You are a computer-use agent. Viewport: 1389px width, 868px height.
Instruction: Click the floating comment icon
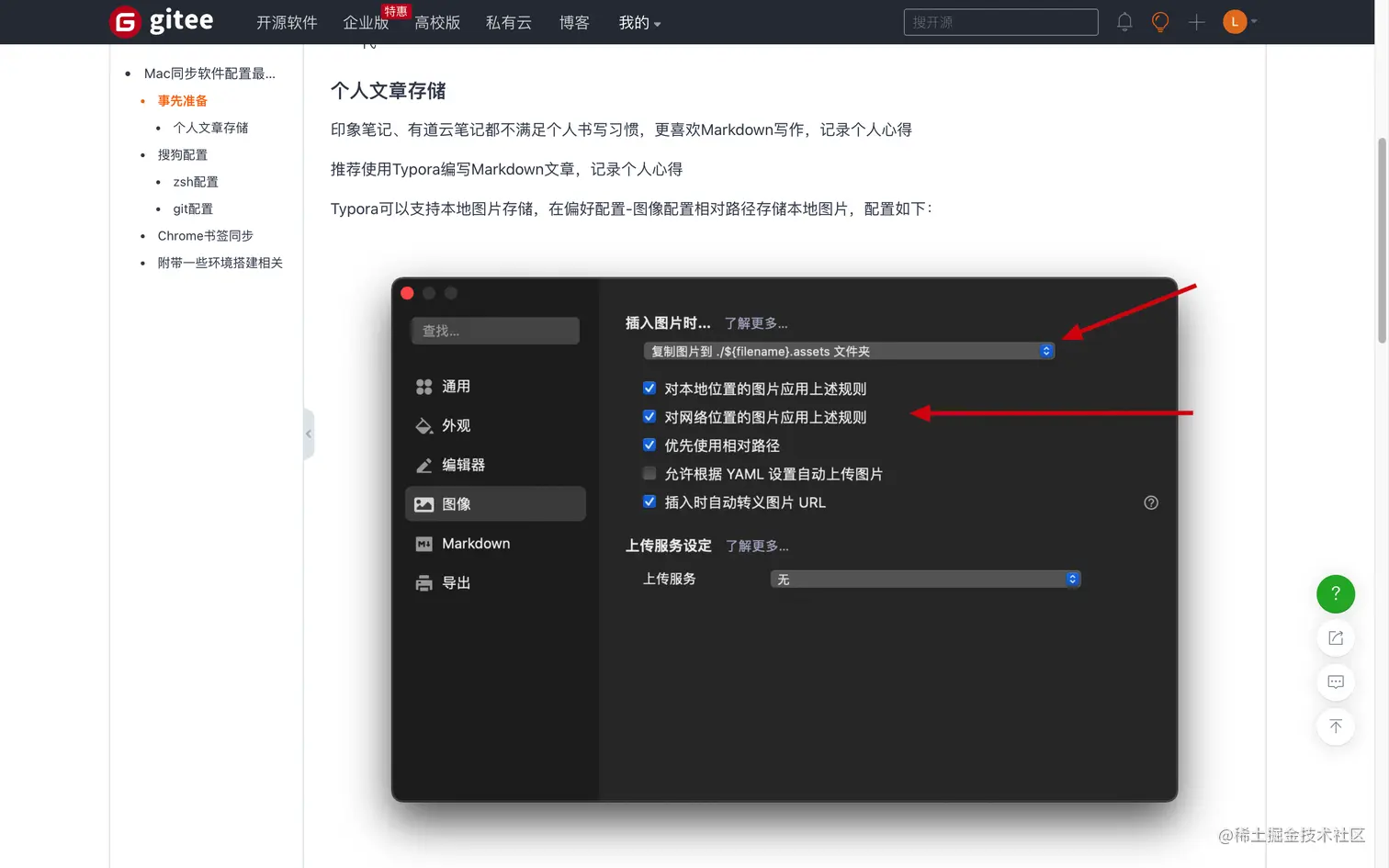1336,682
